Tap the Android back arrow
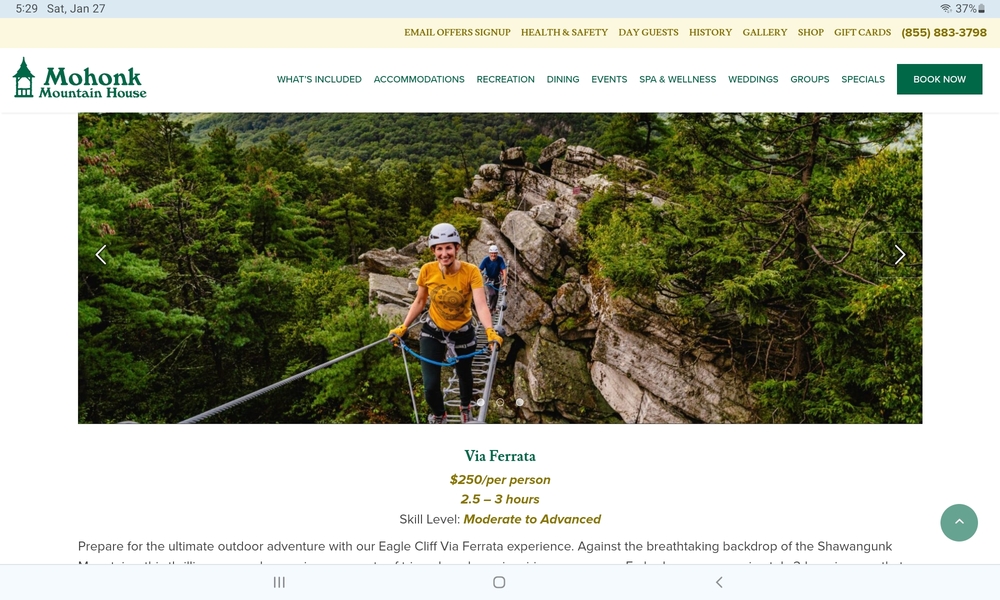This screenshot has height=600, width=1000. click(x=719, y=582)
